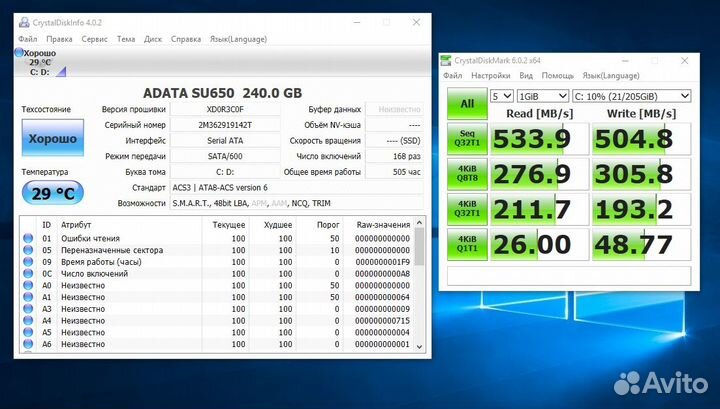This screenshot has height=409, width=720.
Task: Click the empty comment field in CrystalDiskMark
Action: 569,275
